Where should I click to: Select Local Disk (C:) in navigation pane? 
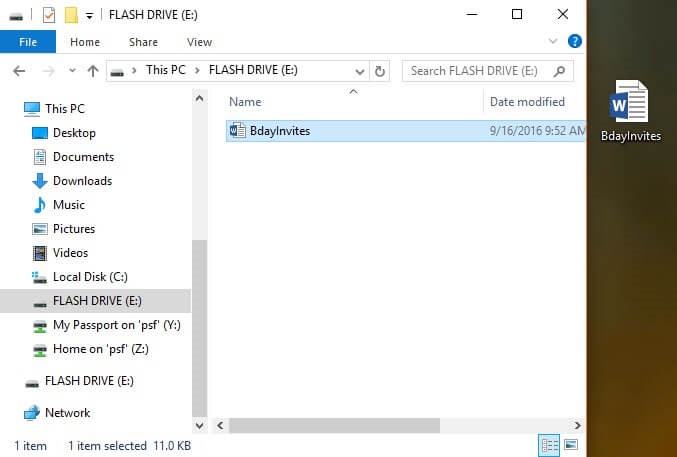coord(90,277)
